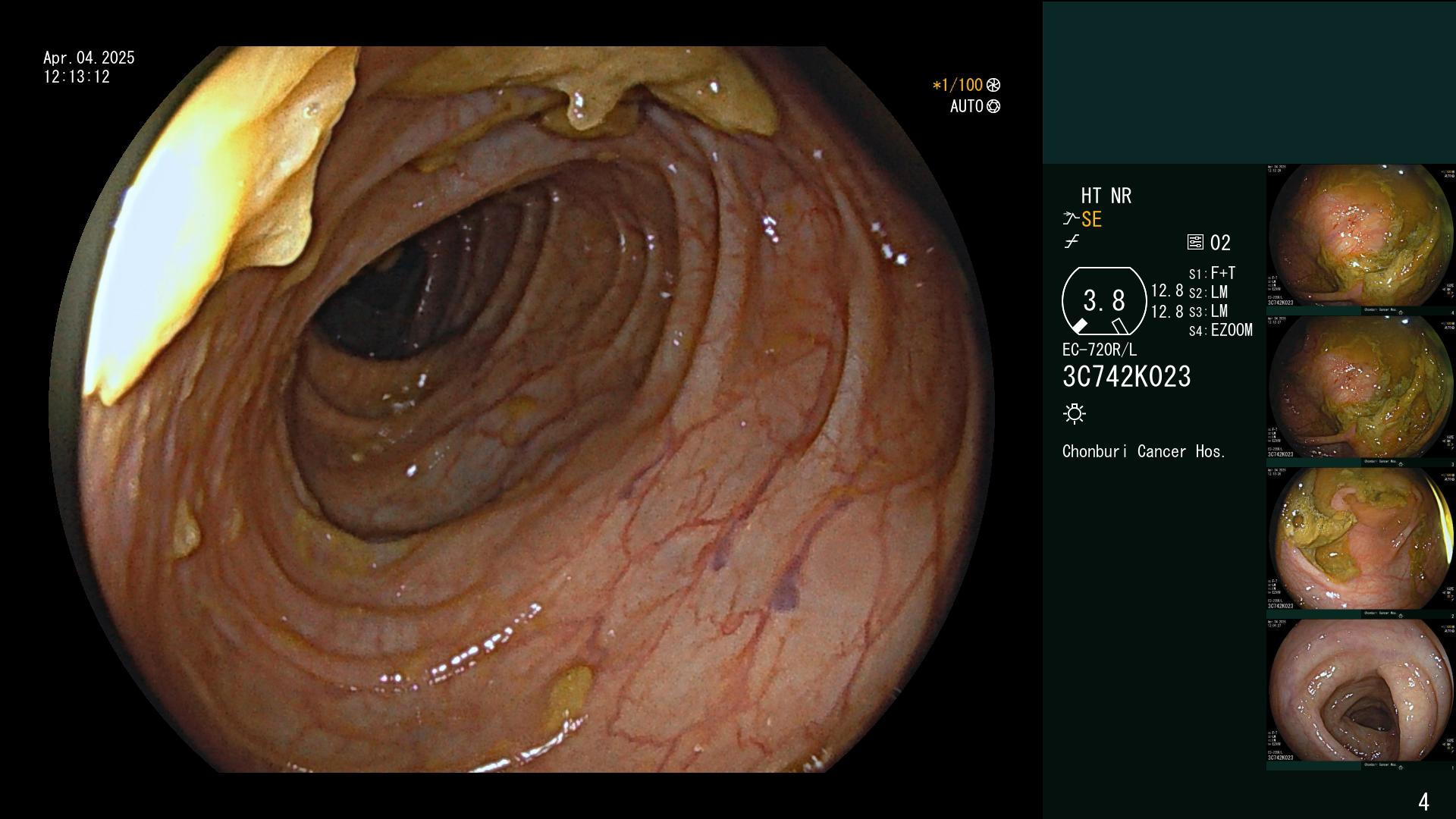Click the AUTO exposure label

pos(967,107)
